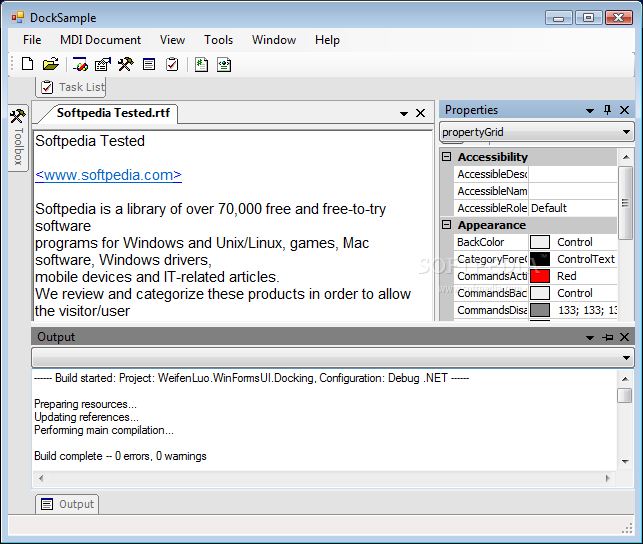Show the Property Window via toolbar icon
Viewport: 643px width, 544px height.
pos(103,64)
